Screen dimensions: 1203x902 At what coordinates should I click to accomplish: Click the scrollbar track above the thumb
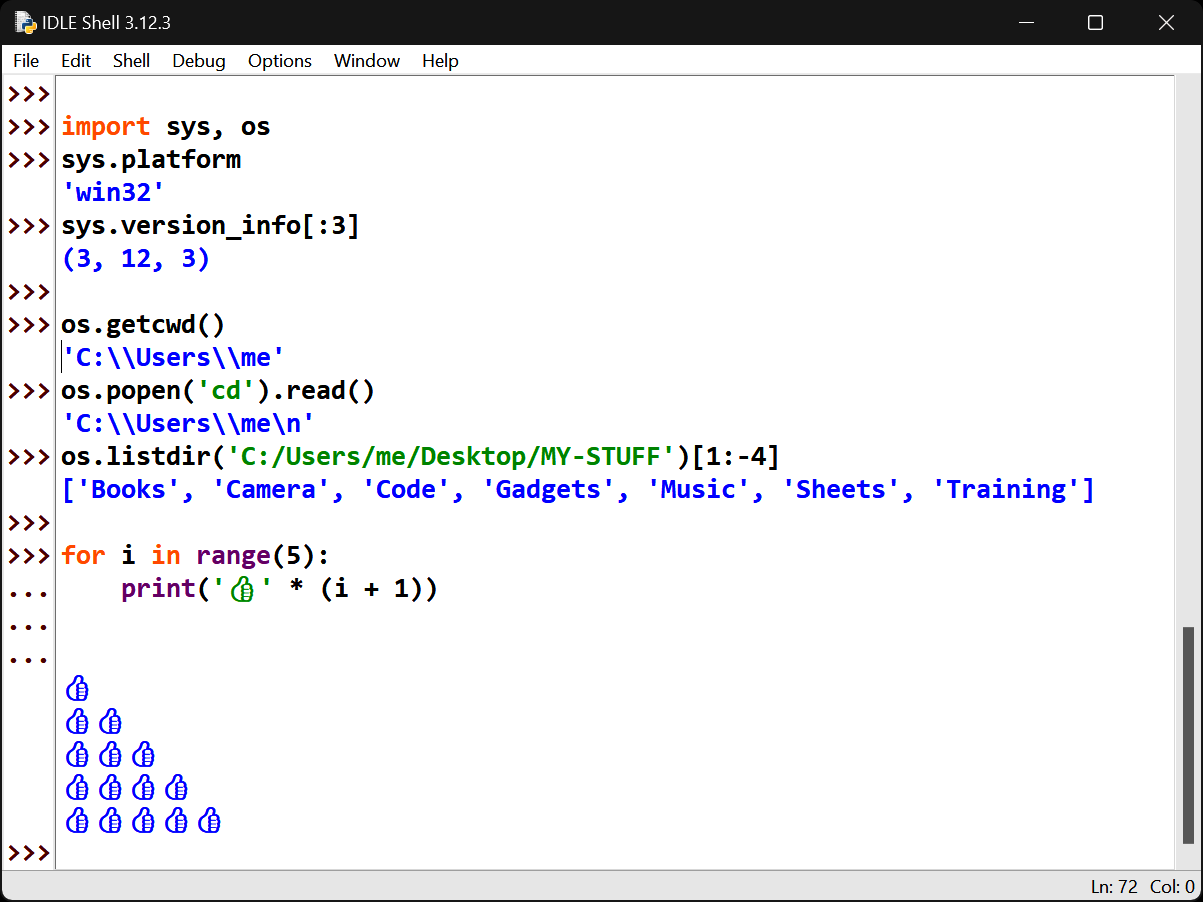1188,350
